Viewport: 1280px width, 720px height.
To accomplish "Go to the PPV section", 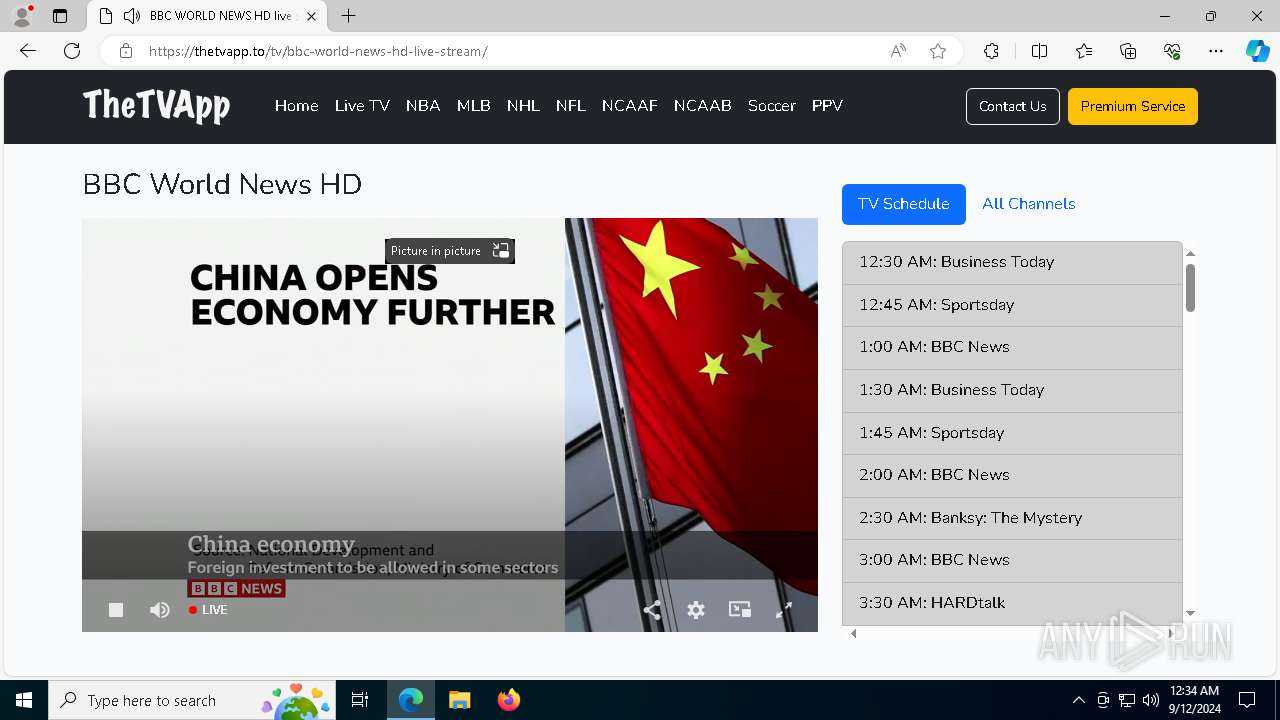I will [x=827, y=106].
